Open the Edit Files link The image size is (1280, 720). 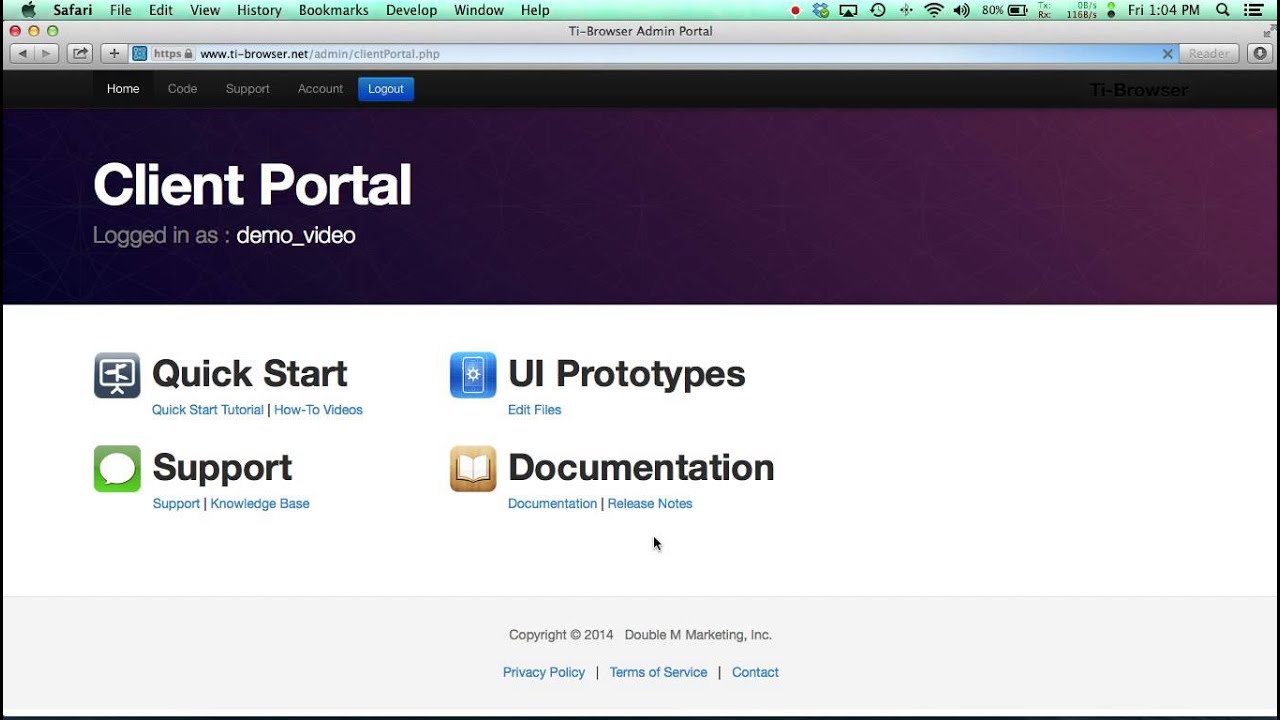pos(534,410)
